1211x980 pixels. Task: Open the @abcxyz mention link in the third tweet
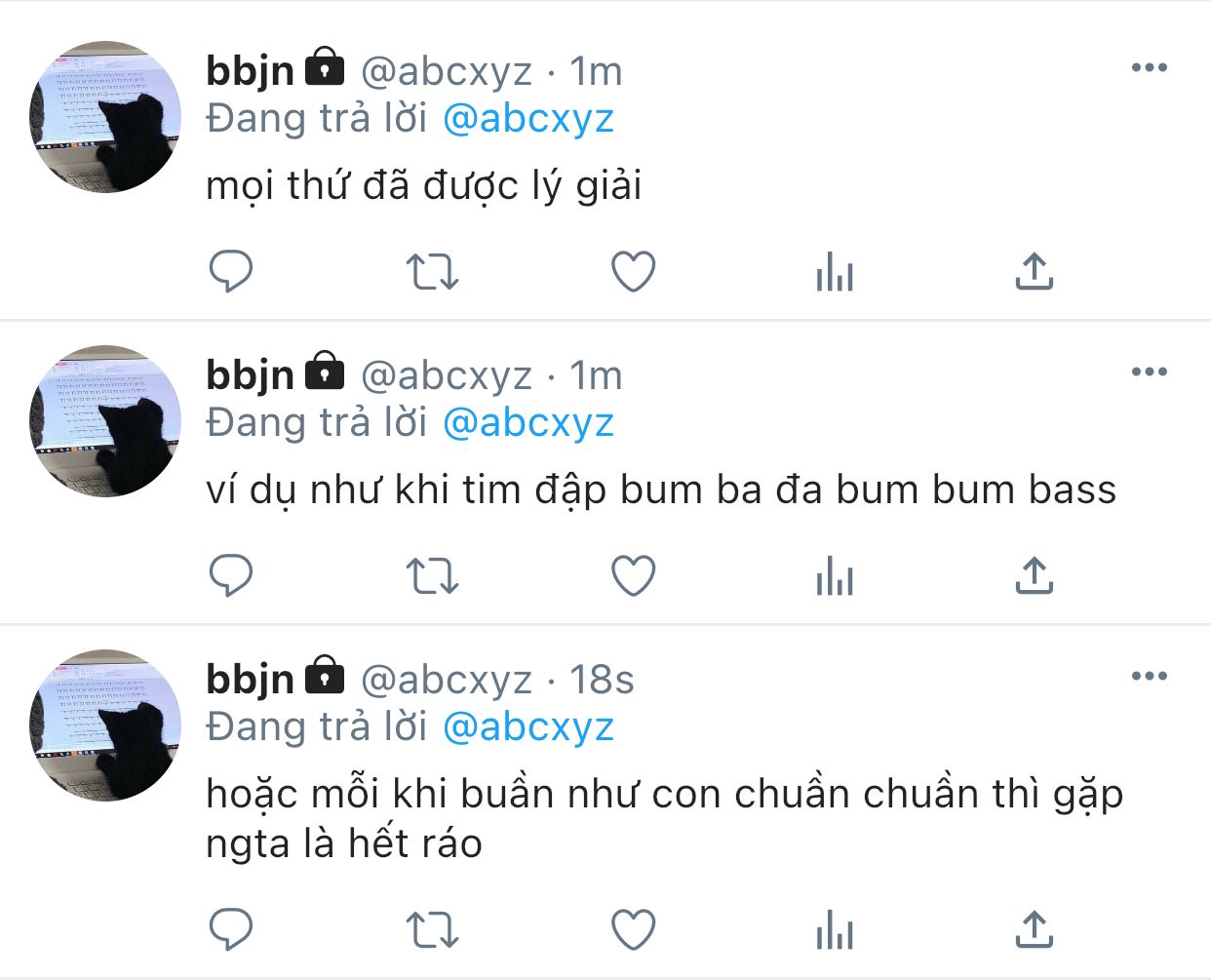[528, 727]
